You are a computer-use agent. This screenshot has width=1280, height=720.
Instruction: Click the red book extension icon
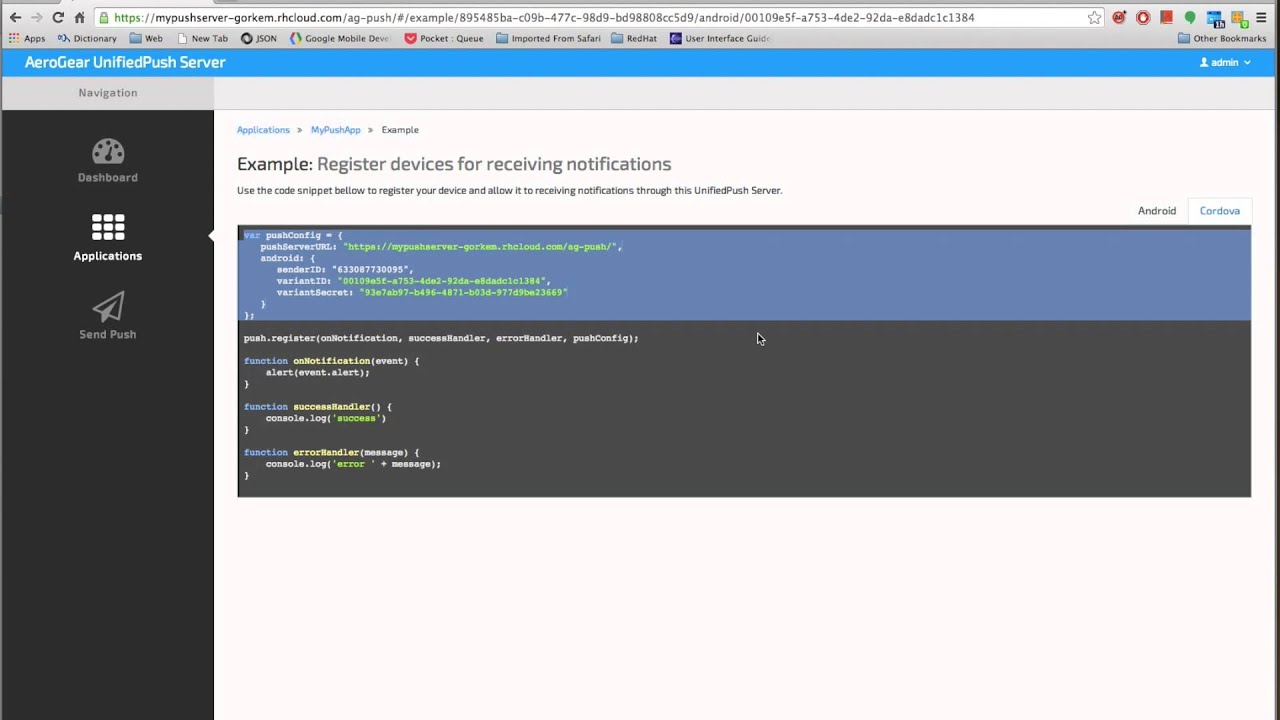pos(1166,17)
